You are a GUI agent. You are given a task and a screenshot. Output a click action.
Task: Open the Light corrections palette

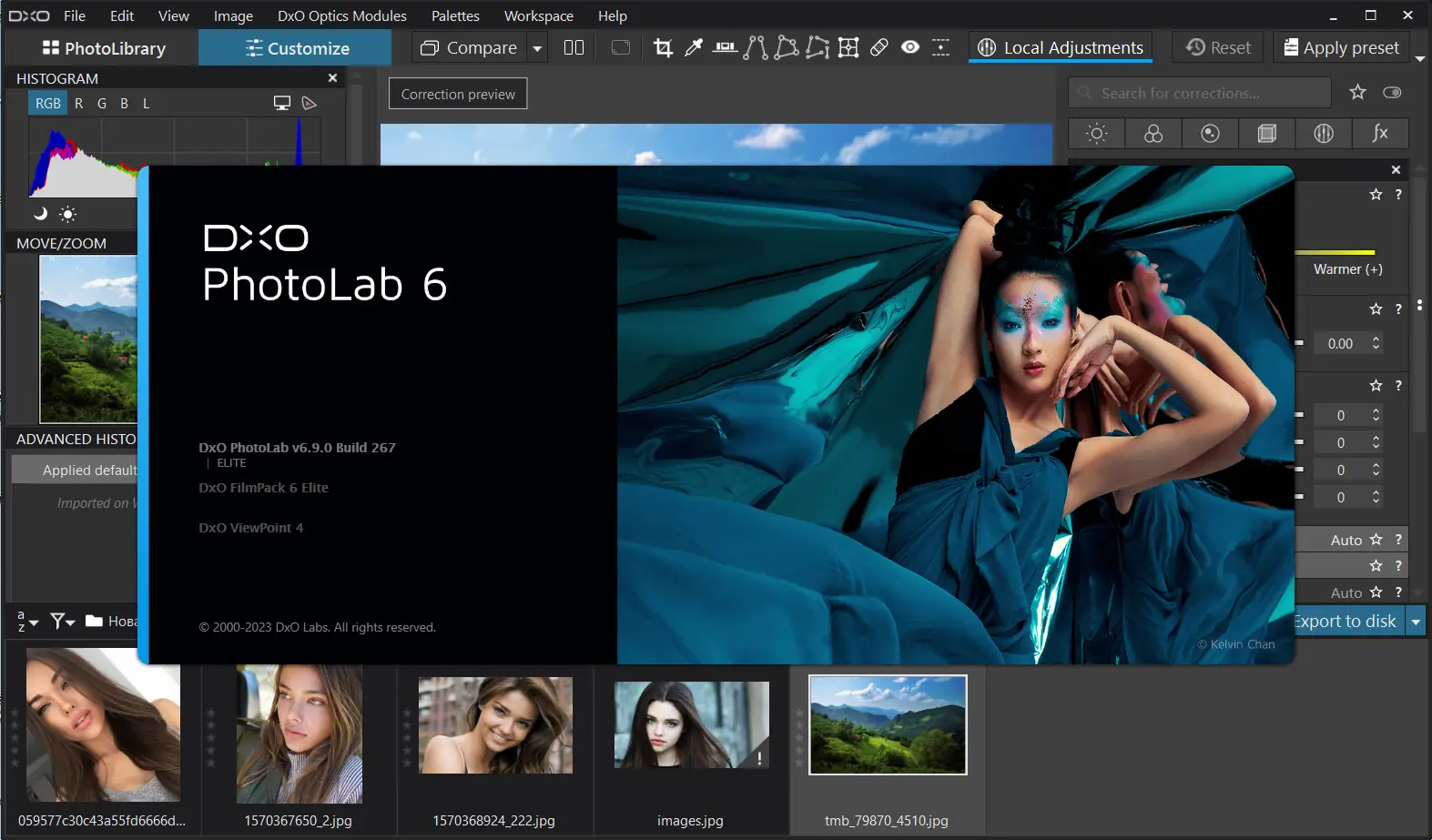1096,134
